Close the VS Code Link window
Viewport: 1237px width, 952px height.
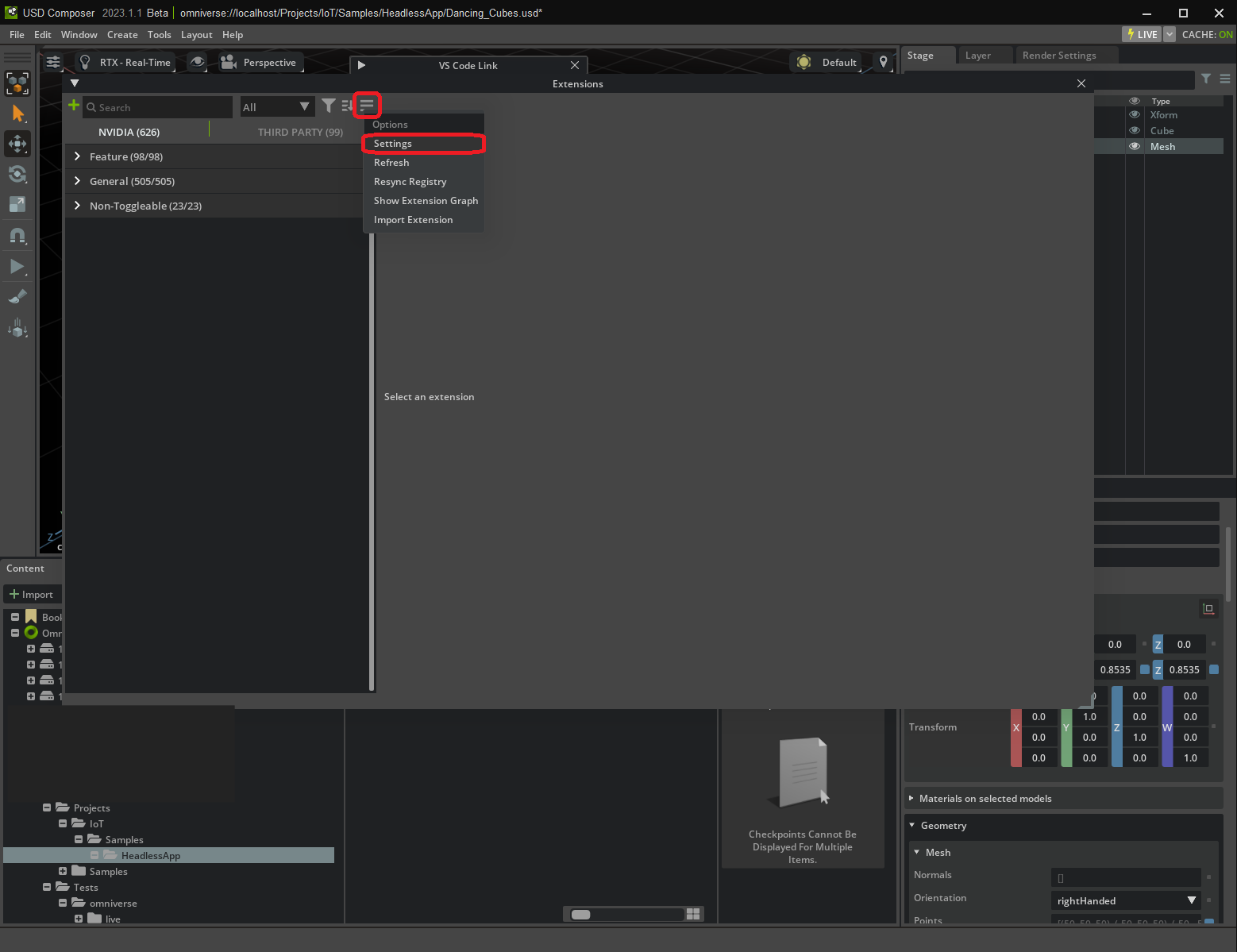click(575, 65)
